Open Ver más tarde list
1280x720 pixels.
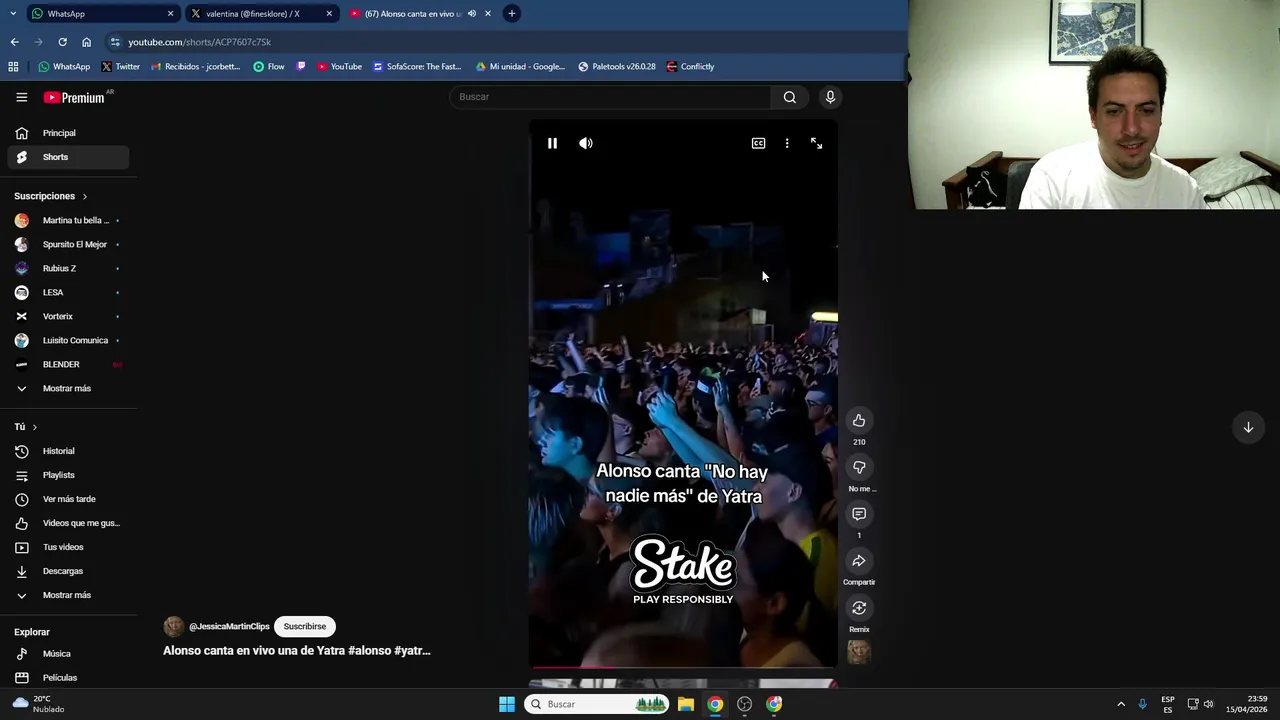tap(68, 499)
